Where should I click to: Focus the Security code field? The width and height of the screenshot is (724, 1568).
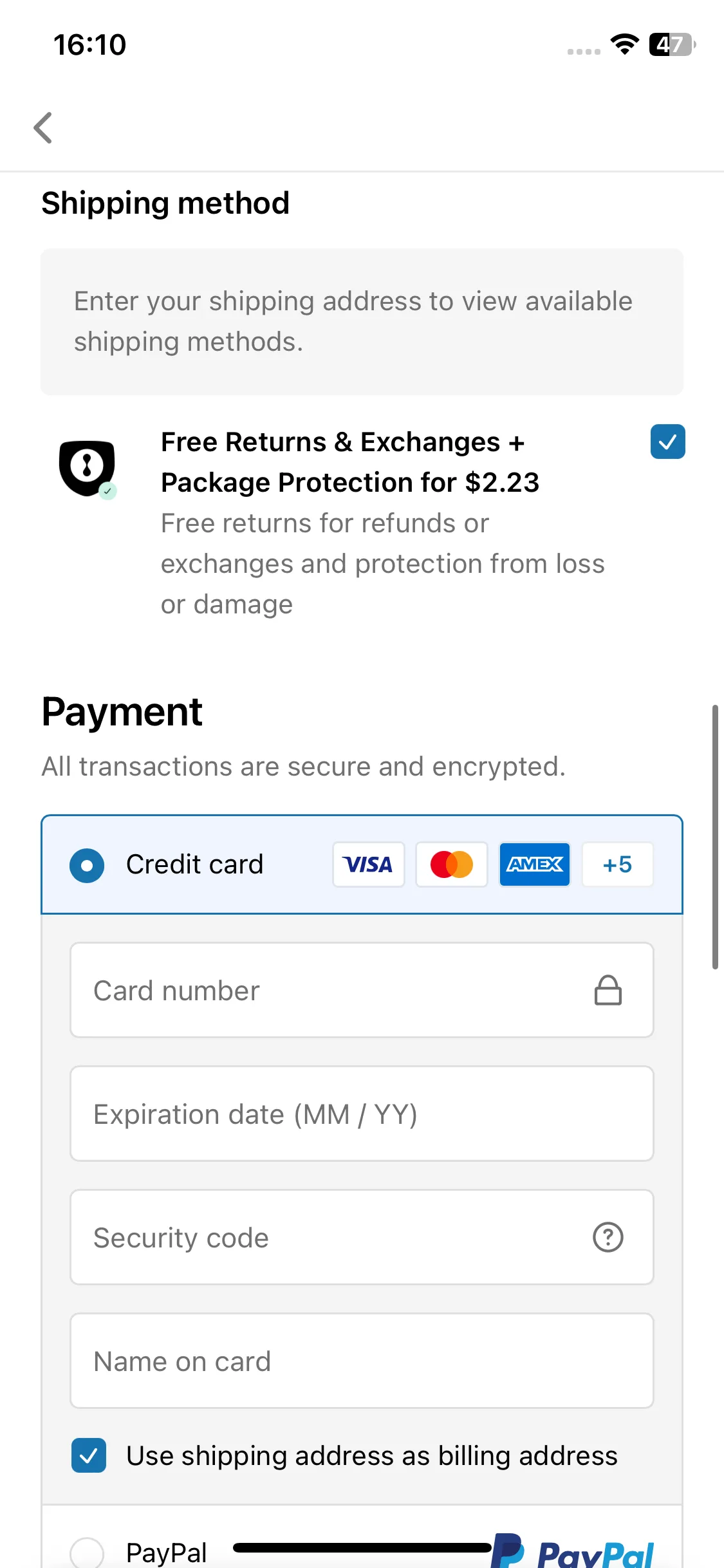click(362, 1237)
